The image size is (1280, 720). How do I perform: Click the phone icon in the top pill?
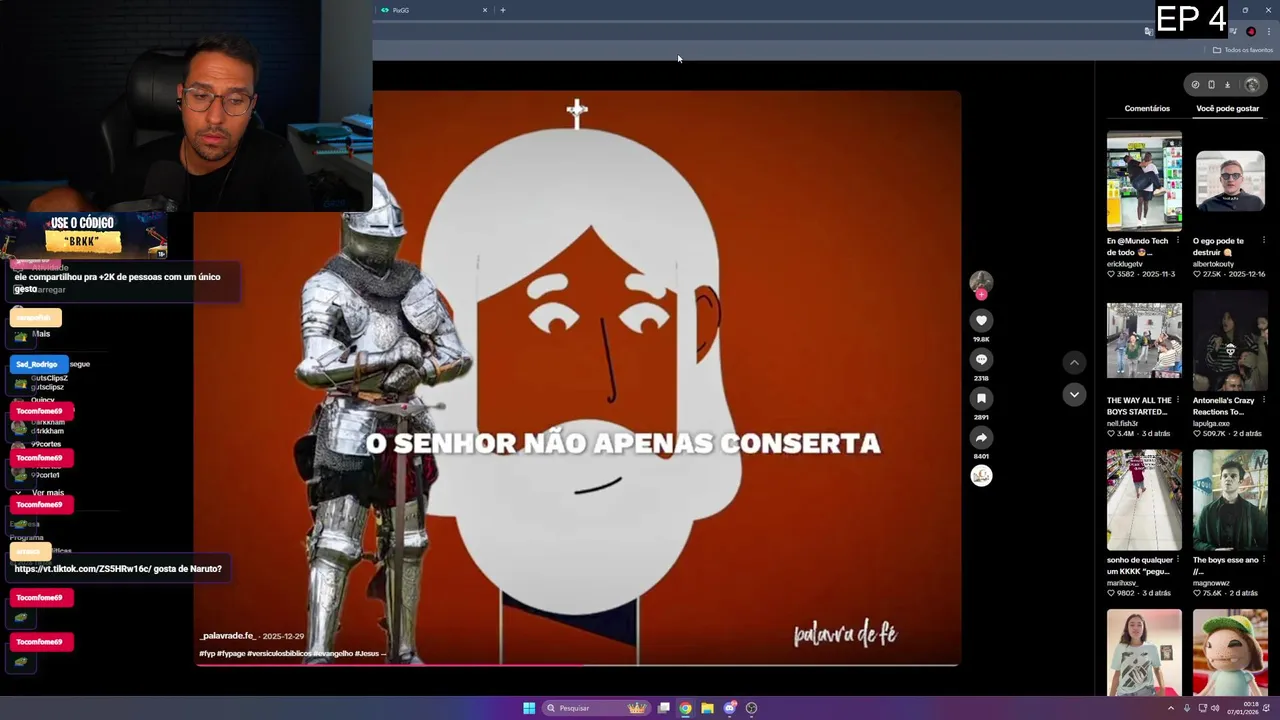(1211, 85)
